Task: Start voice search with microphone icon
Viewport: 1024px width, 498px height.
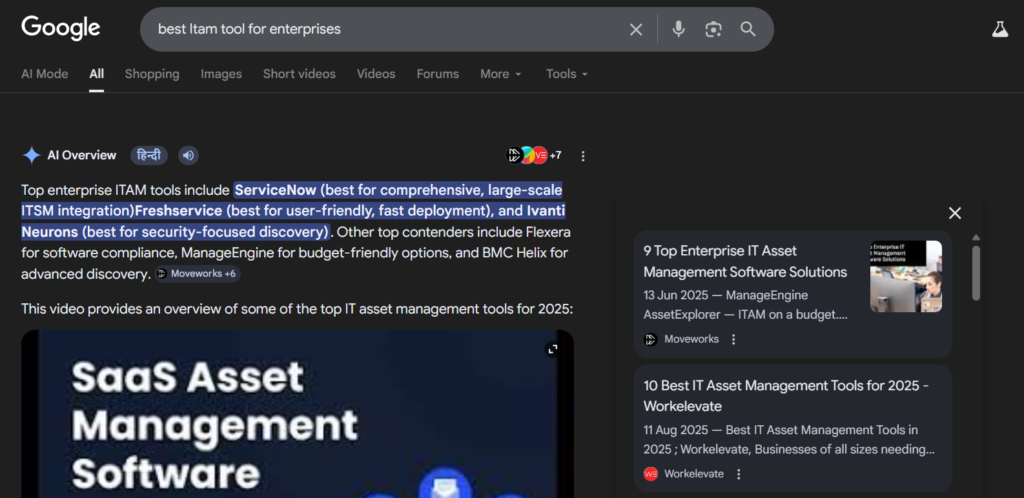Action: point(678,29)
